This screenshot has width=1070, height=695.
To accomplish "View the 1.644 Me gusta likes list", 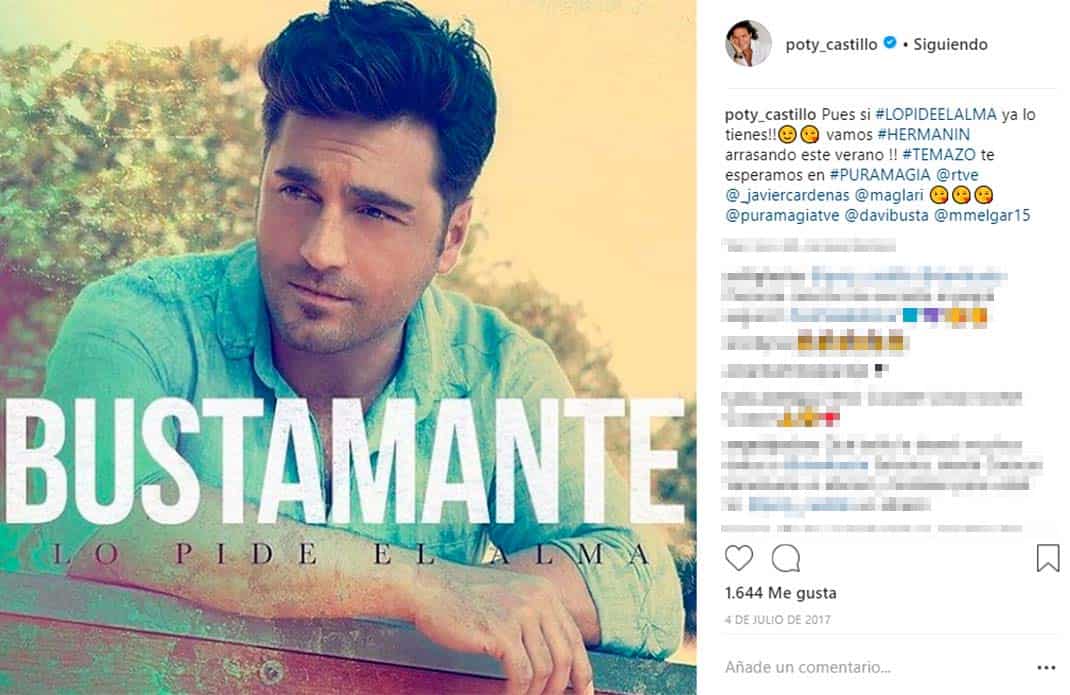I will click(x=780, y=593).
